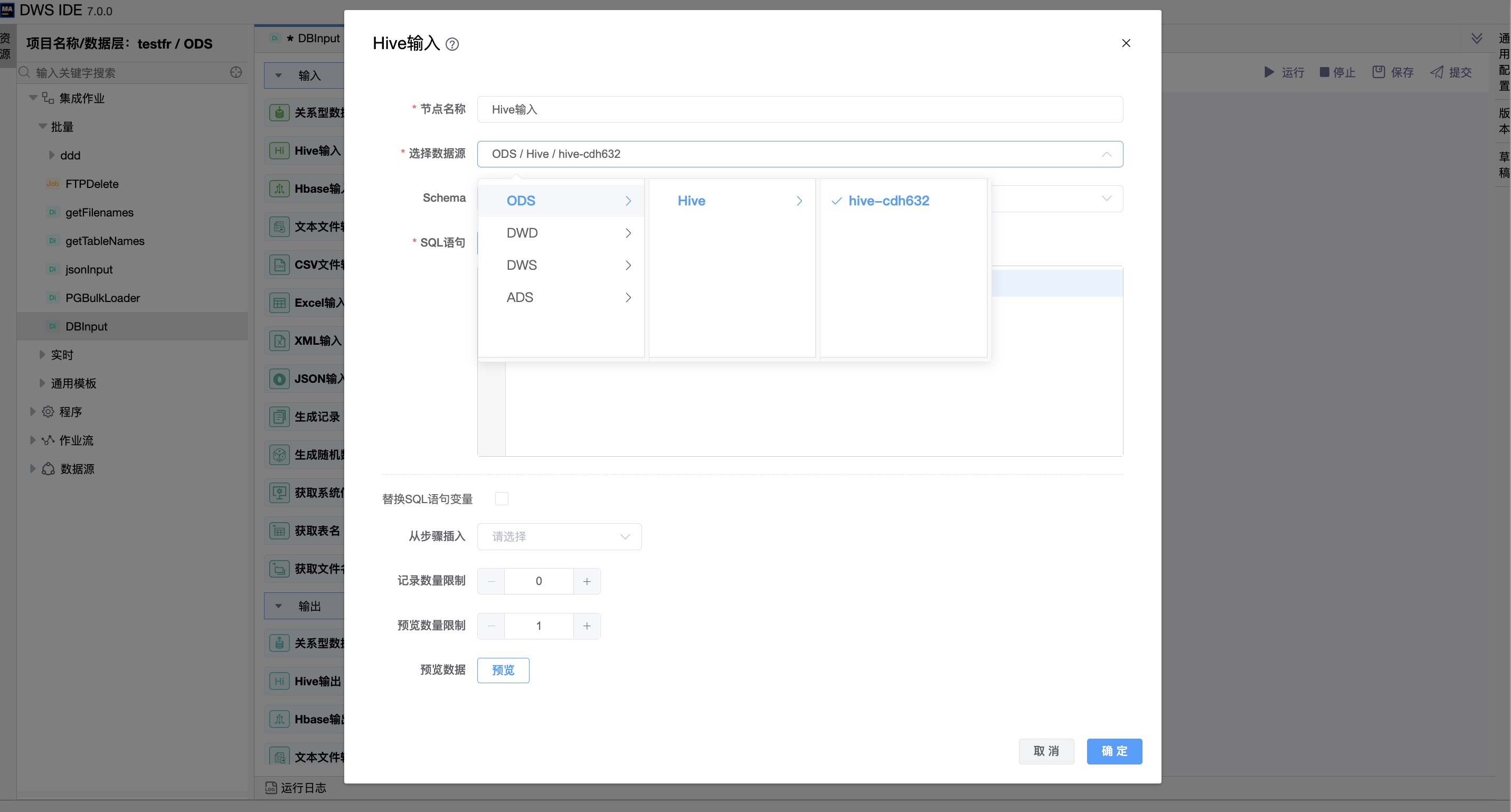Click the 停止 stop icon
This screenshot has height=812, width=1511.
coord(1325,72)
